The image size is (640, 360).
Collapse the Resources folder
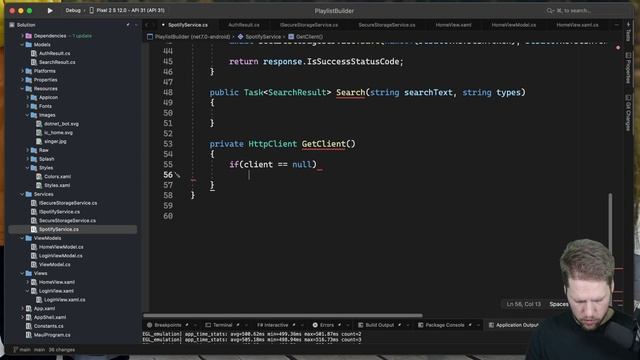[22, 89]
